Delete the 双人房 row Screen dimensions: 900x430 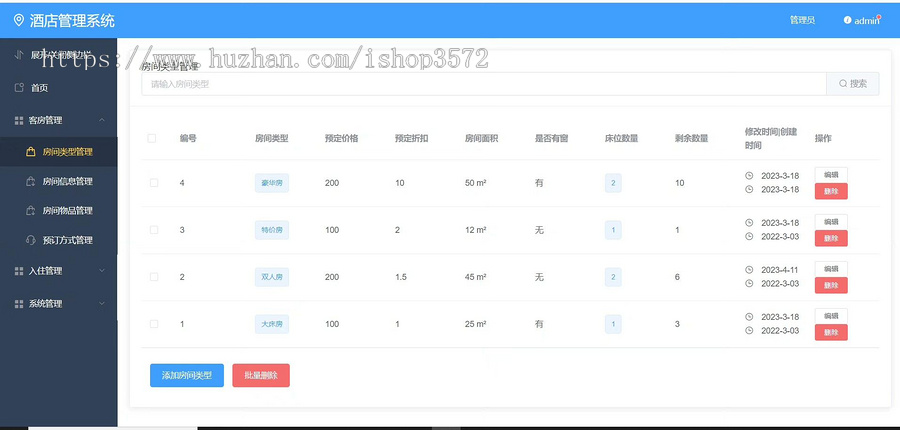tap(831, 285)
